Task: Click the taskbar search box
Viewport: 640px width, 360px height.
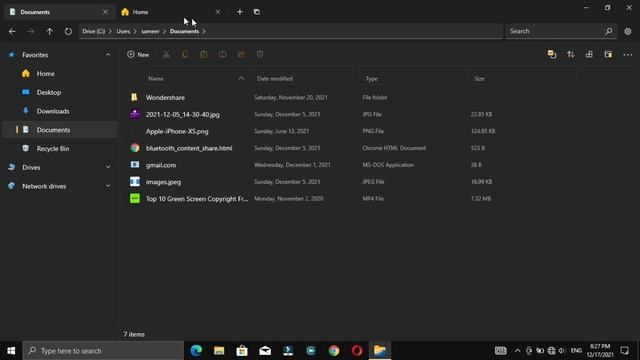Action: tap(103, 351)
